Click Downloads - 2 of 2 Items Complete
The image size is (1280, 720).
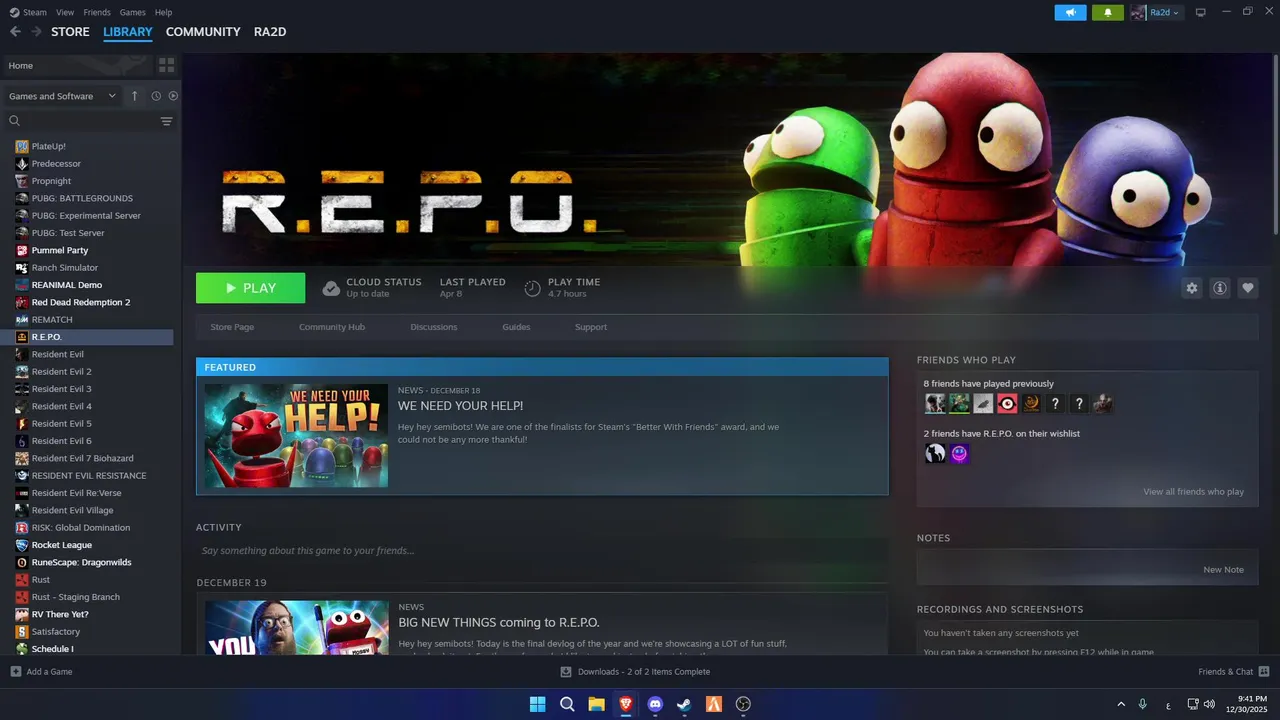coord(644,672)
